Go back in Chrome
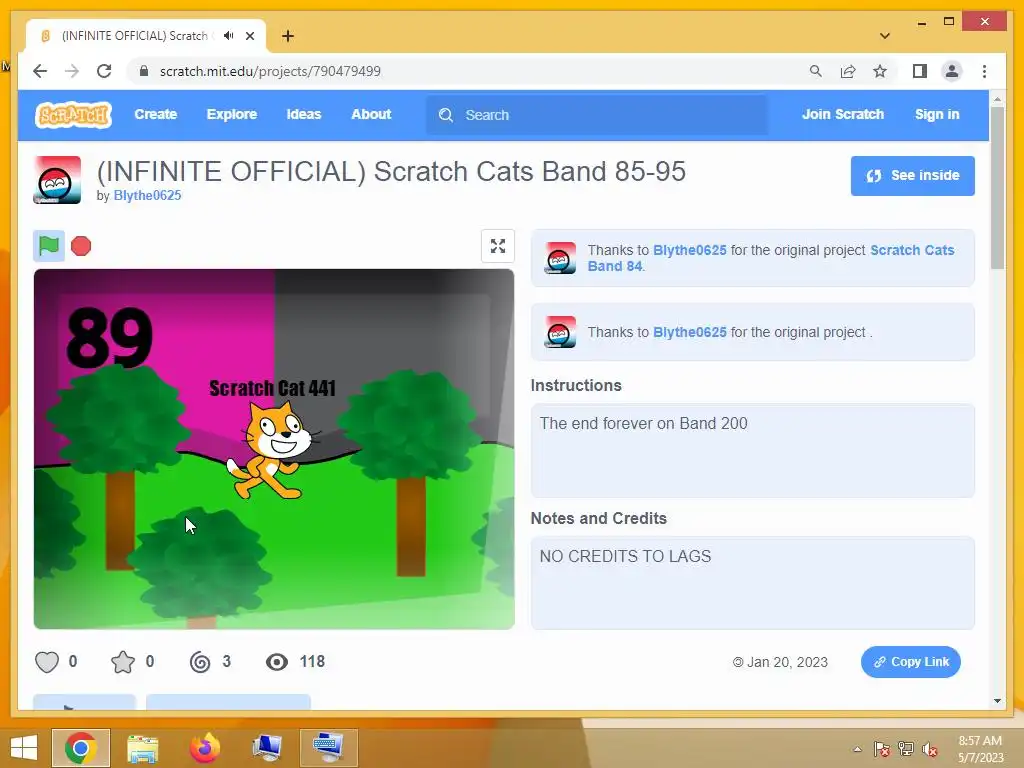The height and width of the screenshot is (768, 1024). [x=40, y=71]
